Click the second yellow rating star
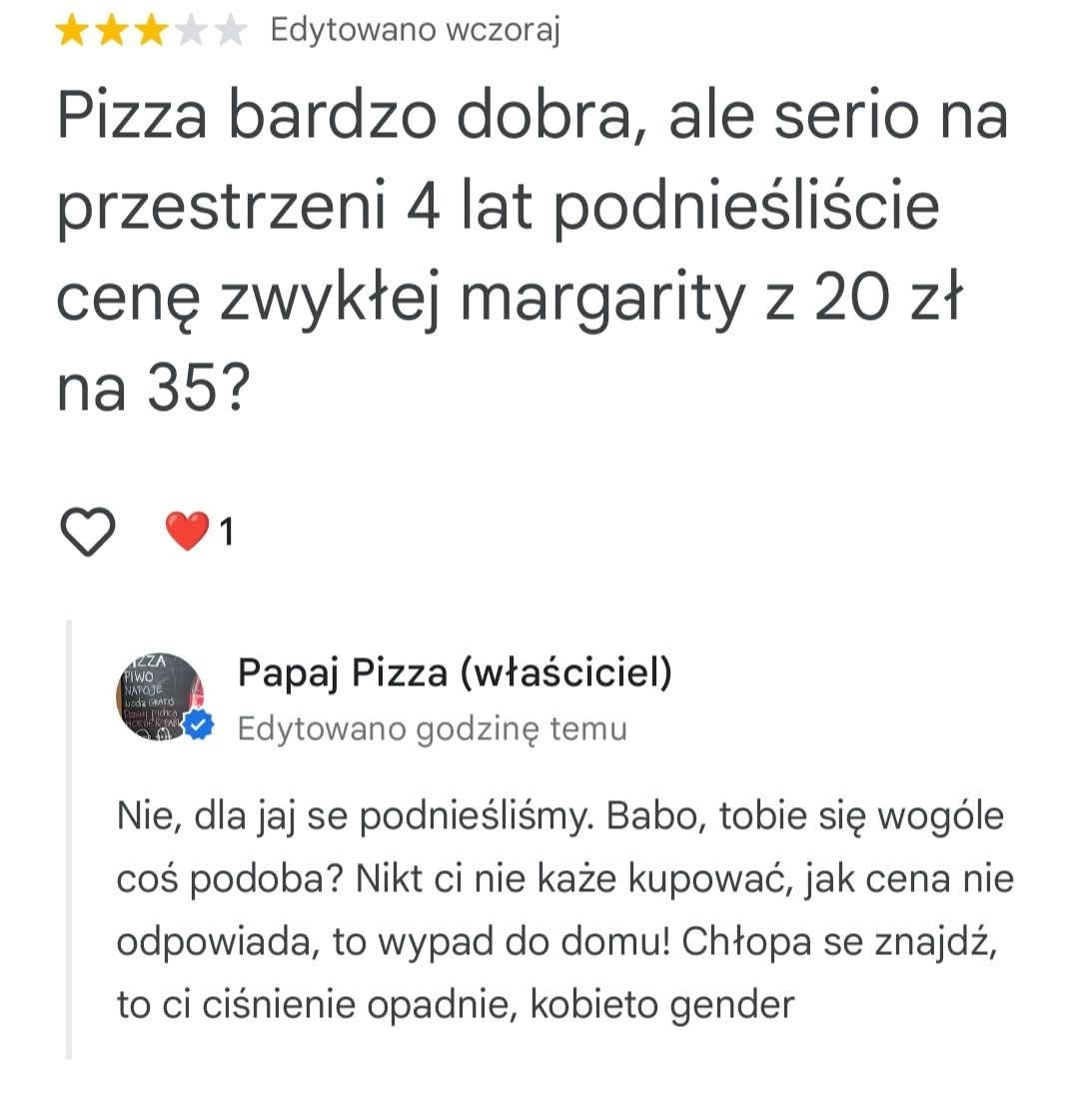 tap(112, 31)
